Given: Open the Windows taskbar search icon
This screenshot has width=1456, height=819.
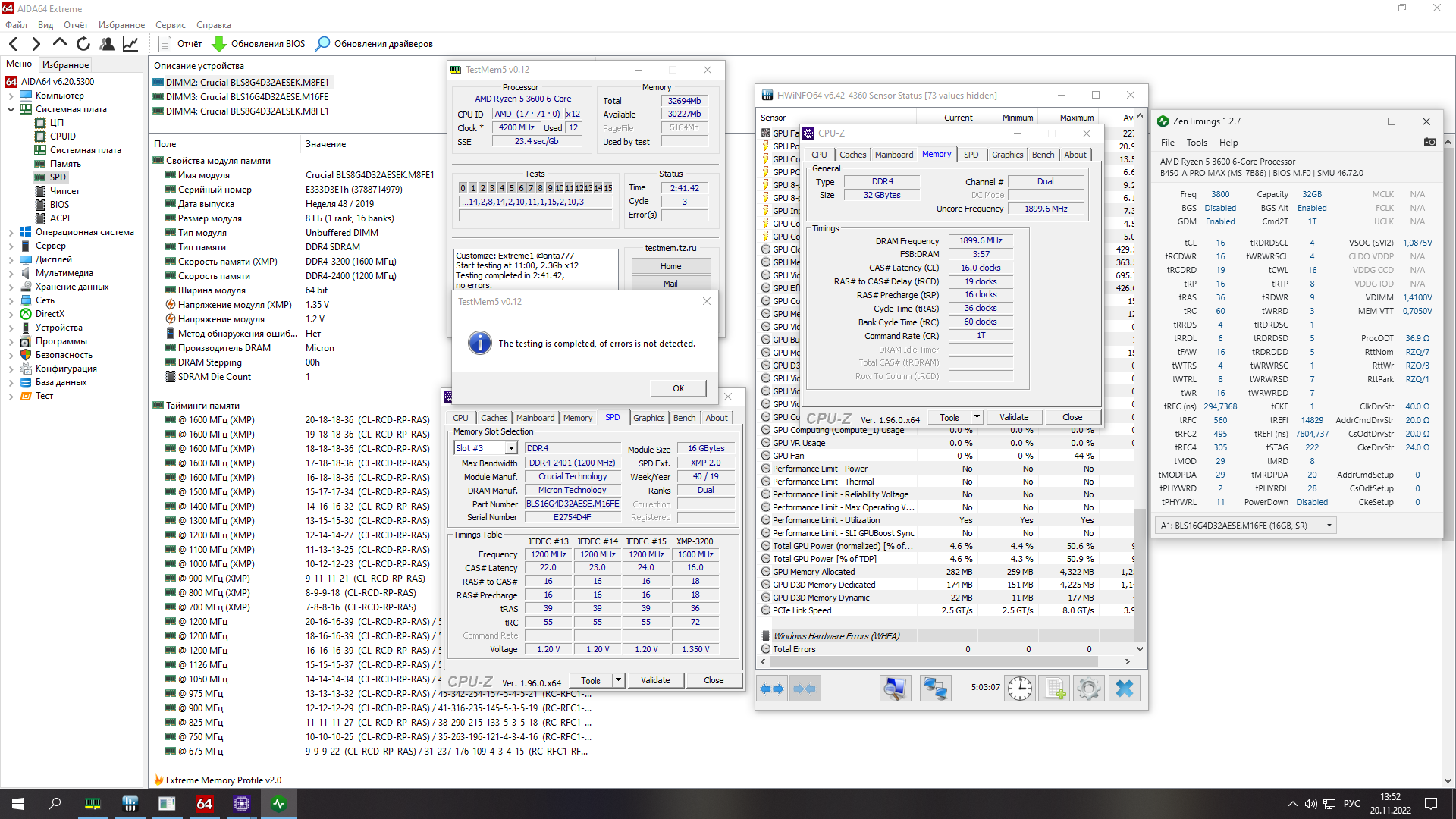Looking at the screenshot, I should 55,804.
